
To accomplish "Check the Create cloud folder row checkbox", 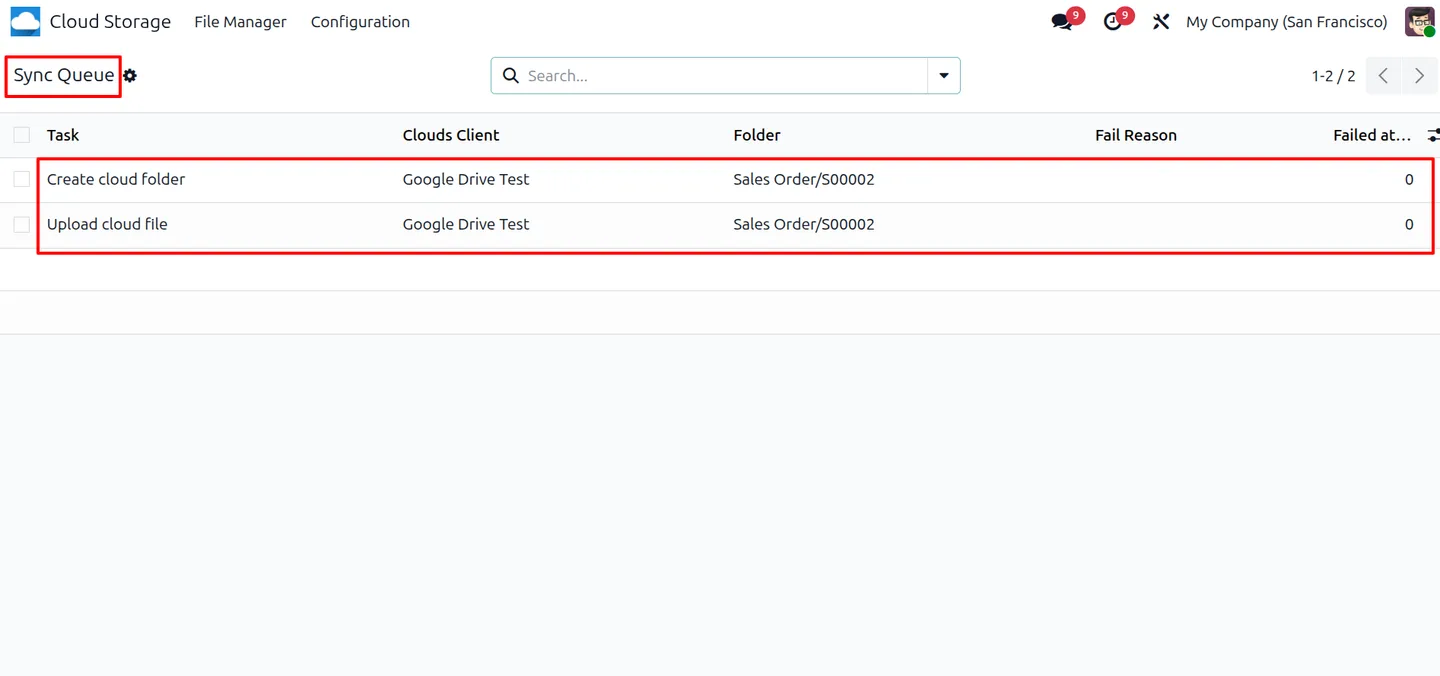I will tap(22, 179).
